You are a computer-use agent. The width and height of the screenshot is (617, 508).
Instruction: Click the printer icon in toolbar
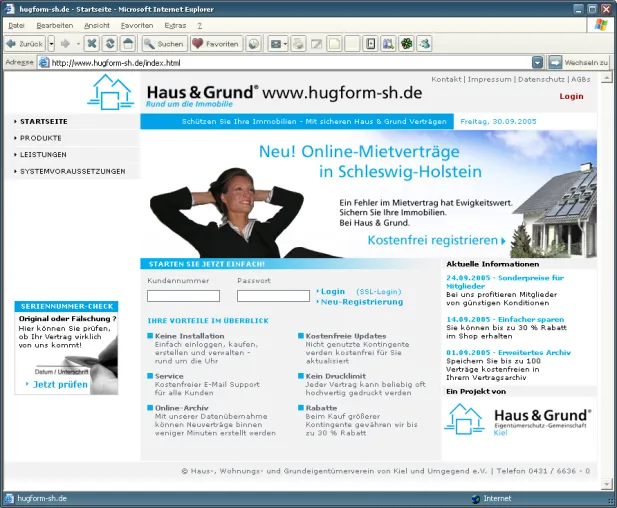coord(298,44)
